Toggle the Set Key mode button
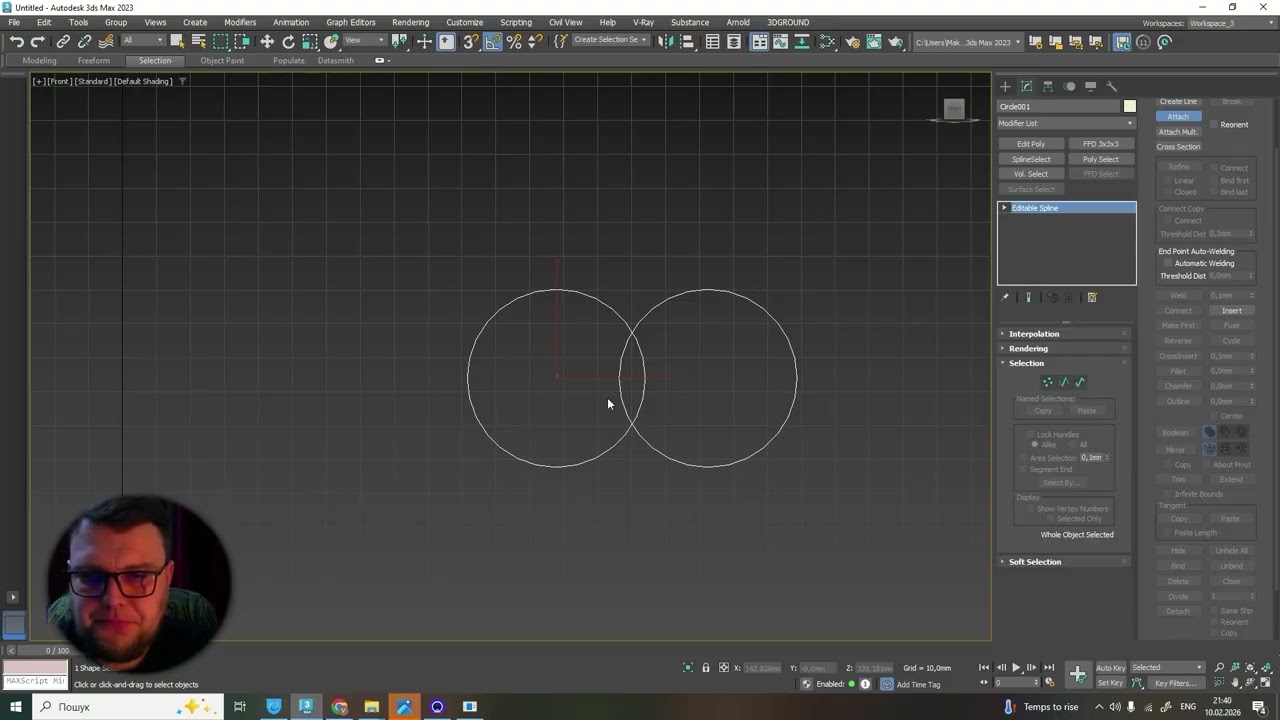Screen dimensions: 1280x720 [1111, 683]
